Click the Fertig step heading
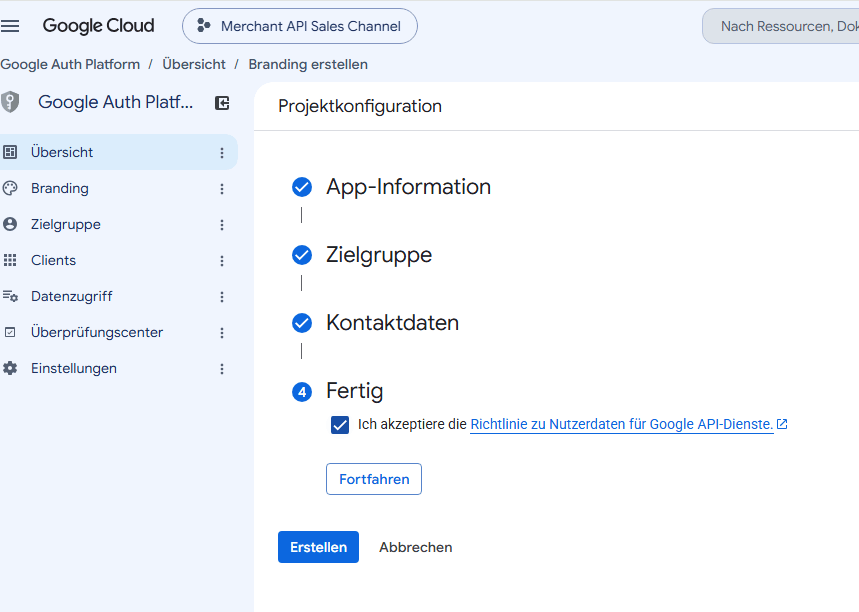This screenshot has width=859, height=612. [x=354, y=391]
